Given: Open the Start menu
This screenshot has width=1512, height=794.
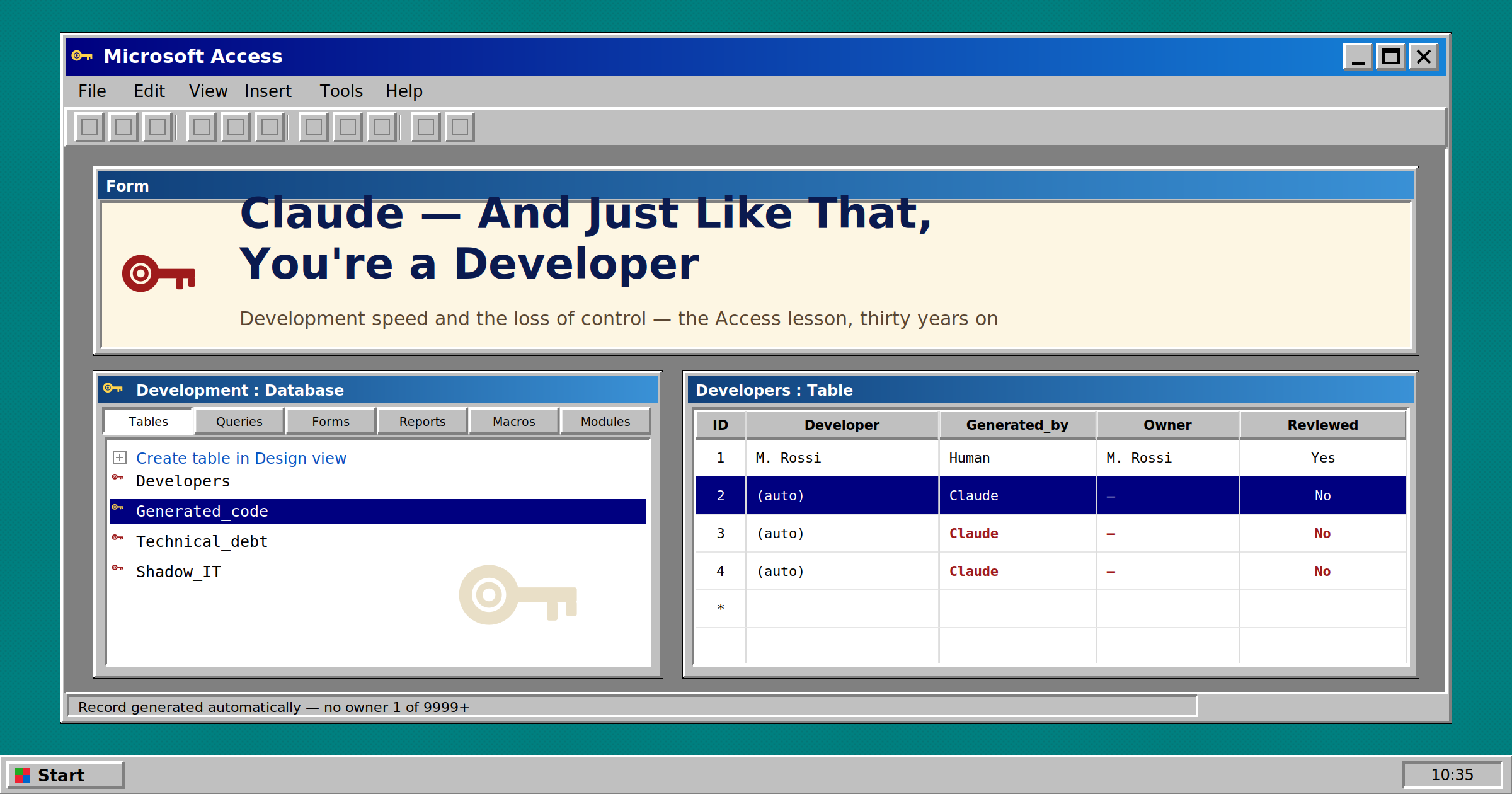Looking at the screenshot, I should point(66,775).
